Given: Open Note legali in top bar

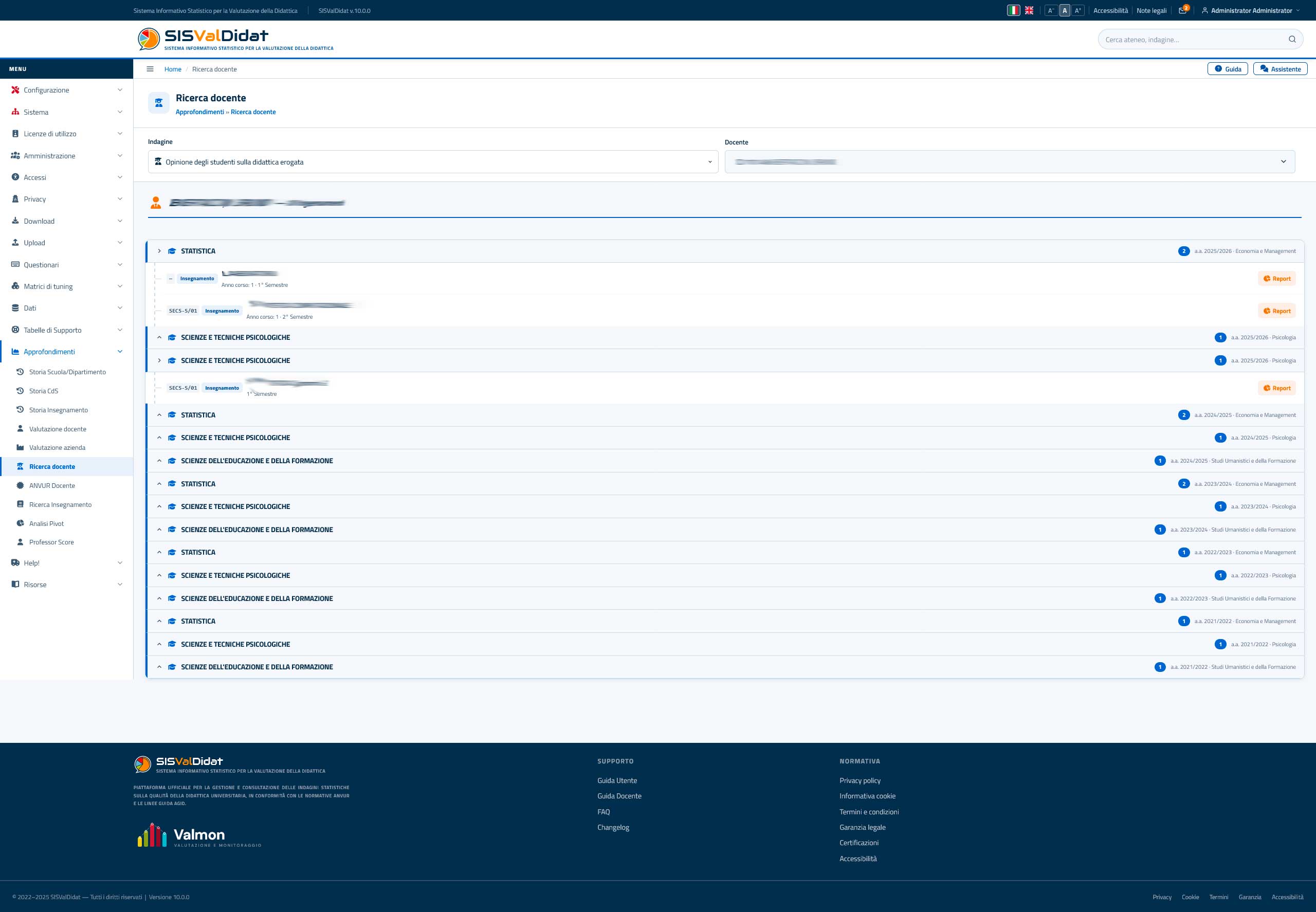Looking at the screenshot, I should [x=1151, y=10].
